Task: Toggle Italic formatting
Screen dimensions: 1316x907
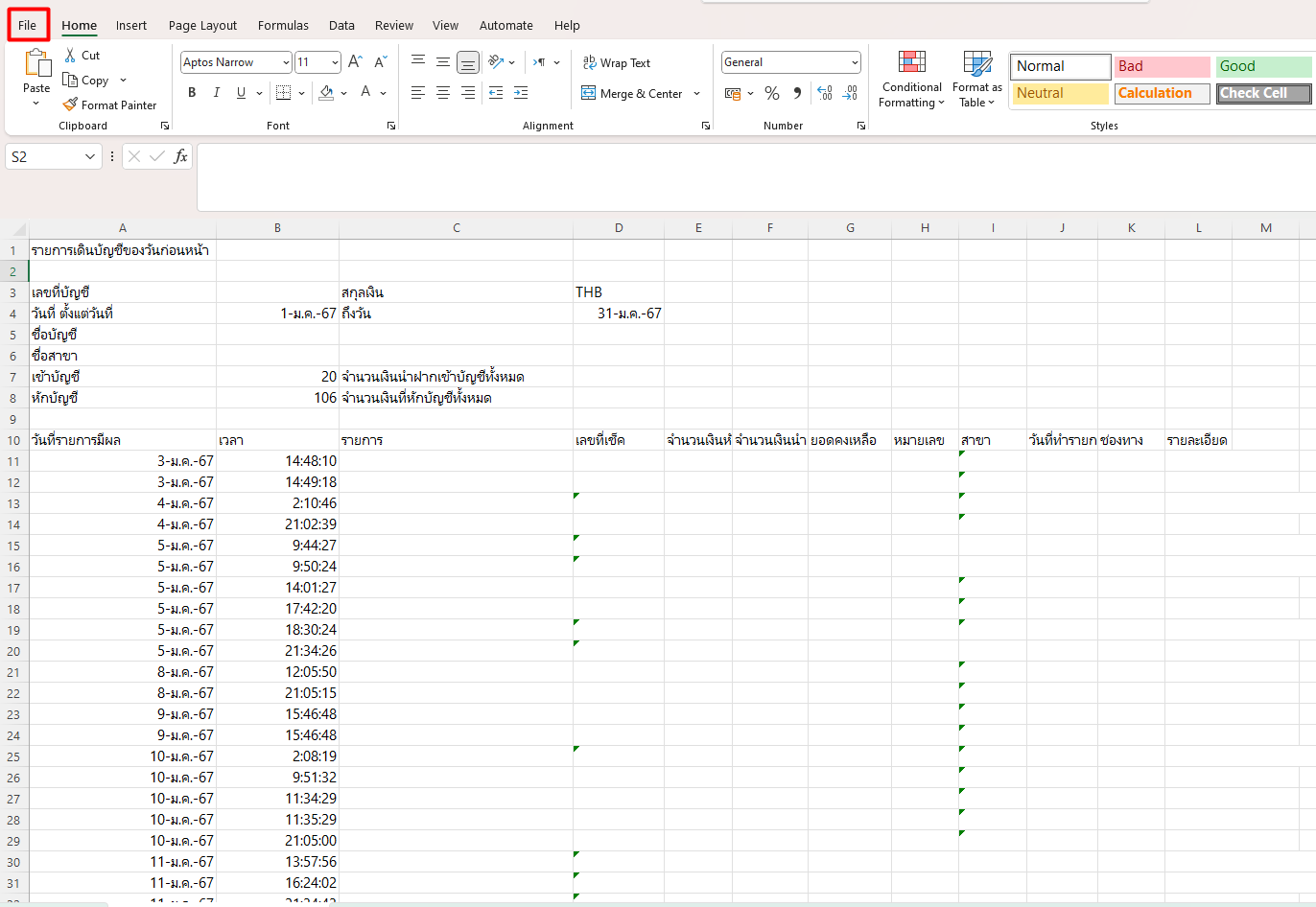Action: 217,93
